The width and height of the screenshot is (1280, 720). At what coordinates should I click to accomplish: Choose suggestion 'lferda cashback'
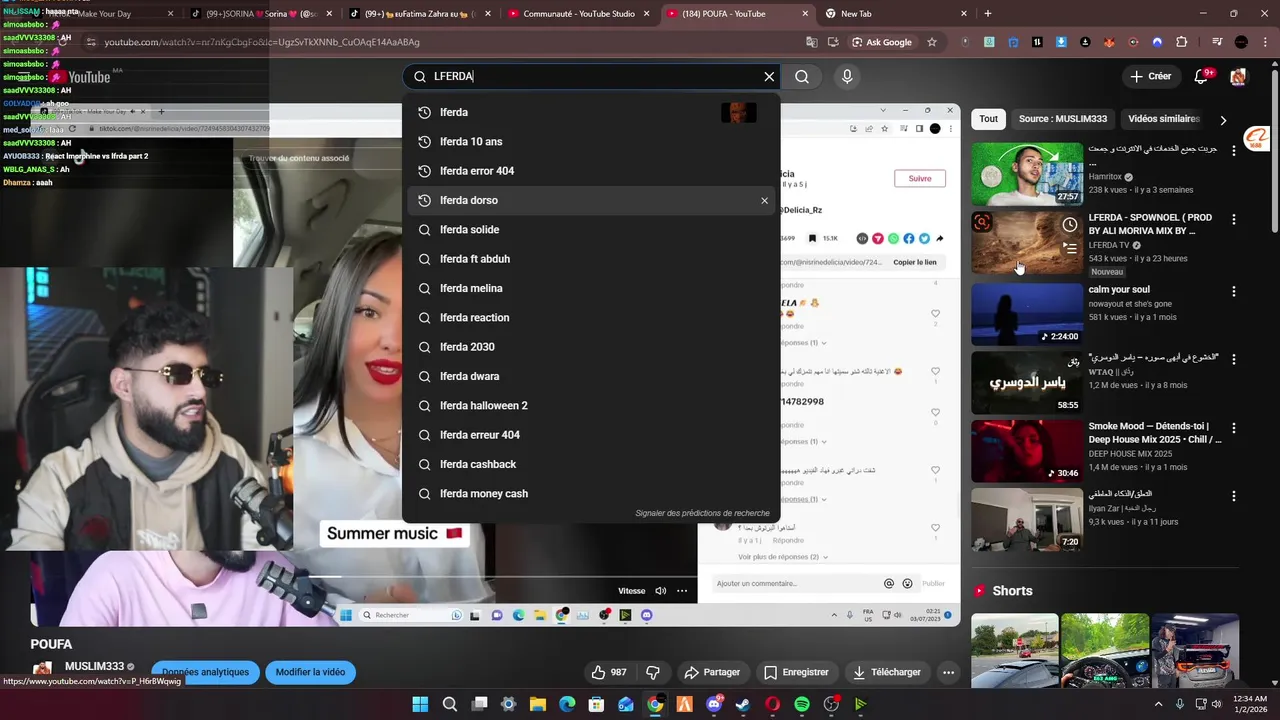592,464
